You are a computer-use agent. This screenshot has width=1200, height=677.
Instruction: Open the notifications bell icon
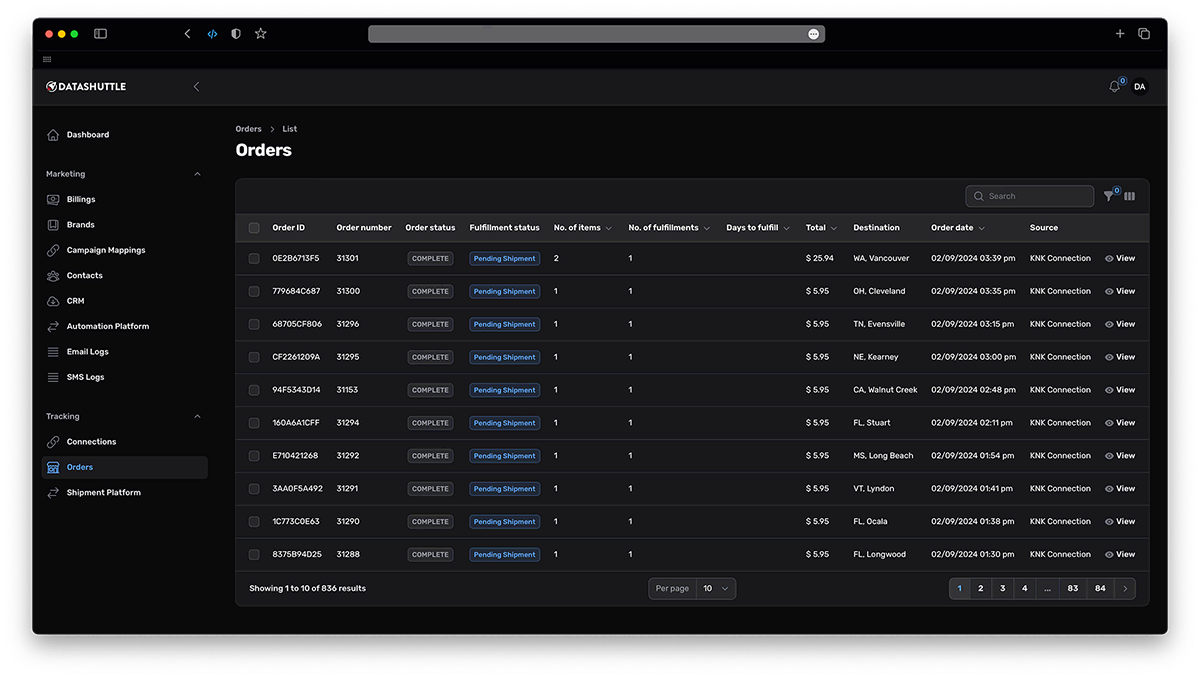click(1114, 87)
